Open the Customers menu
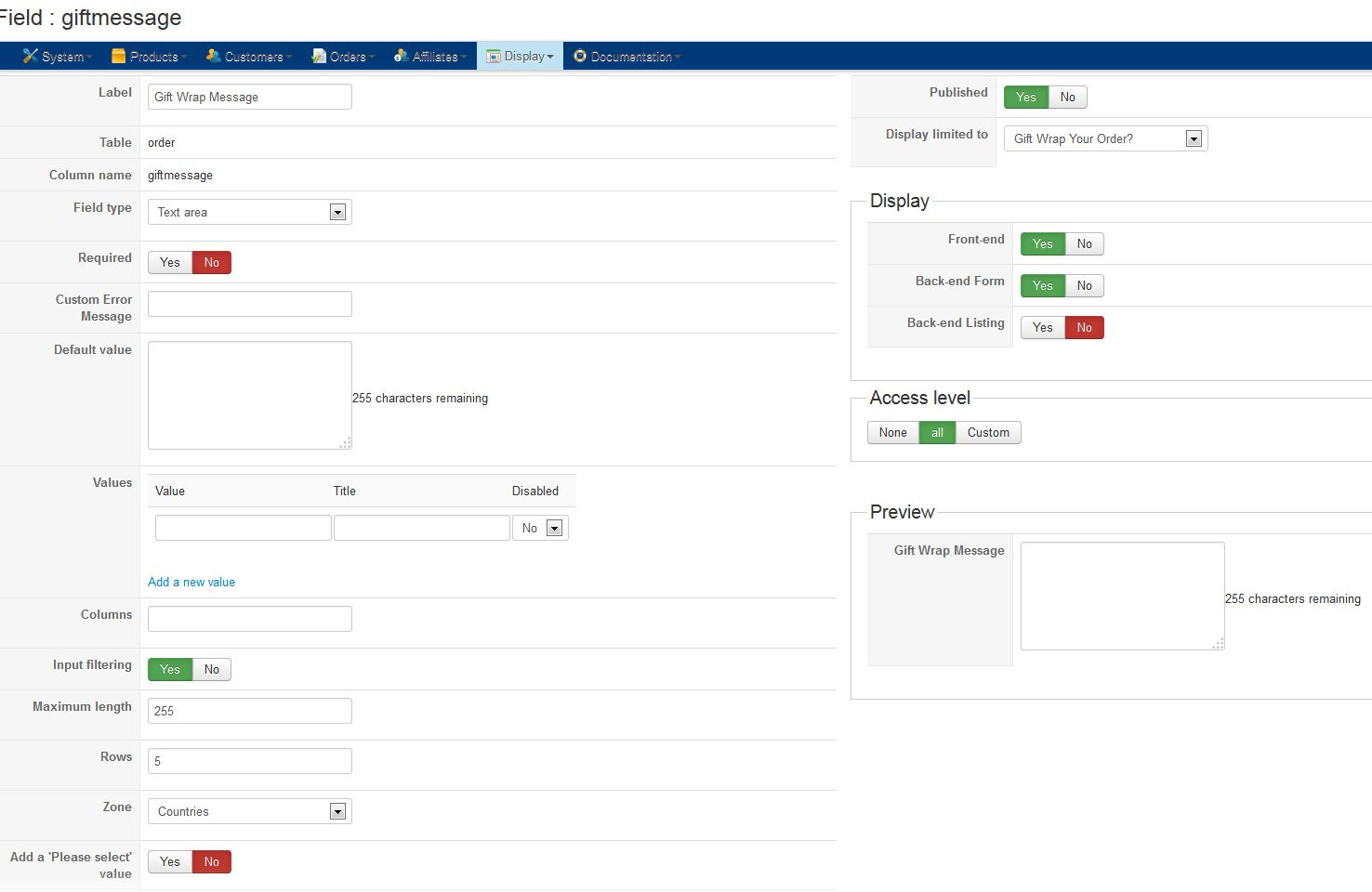The height and width of the screenshot is (892, 1372). pyautogui.click(x=248, y=57)
